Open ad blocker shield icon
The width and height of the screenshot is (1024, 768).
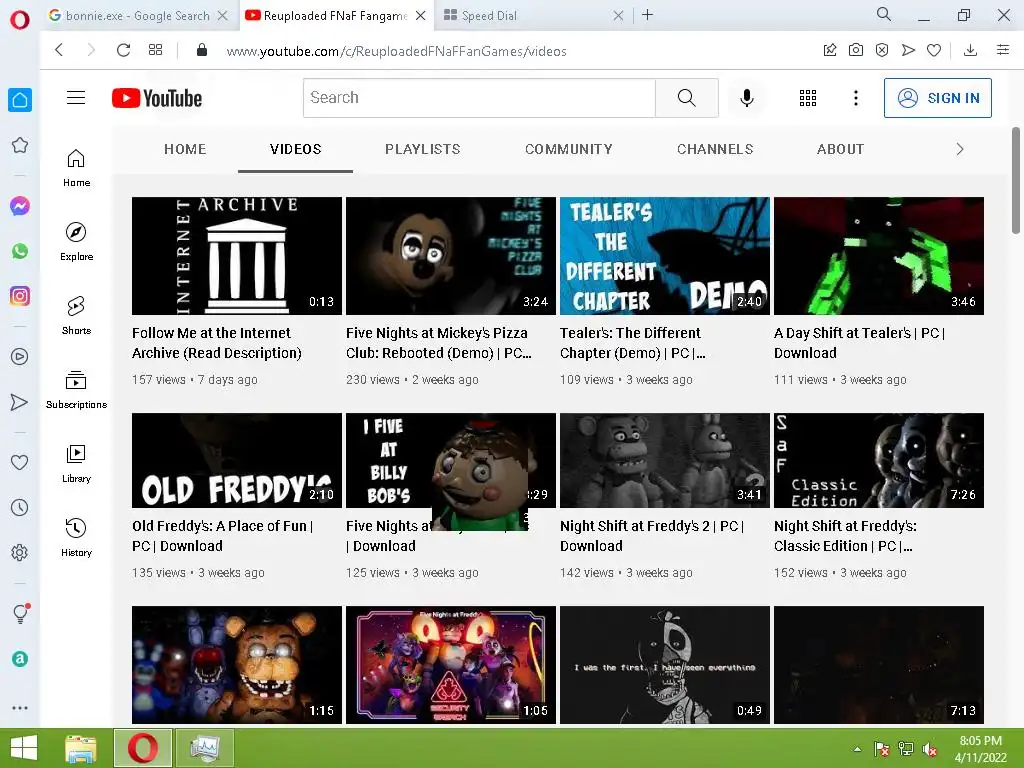click(882, 50)
